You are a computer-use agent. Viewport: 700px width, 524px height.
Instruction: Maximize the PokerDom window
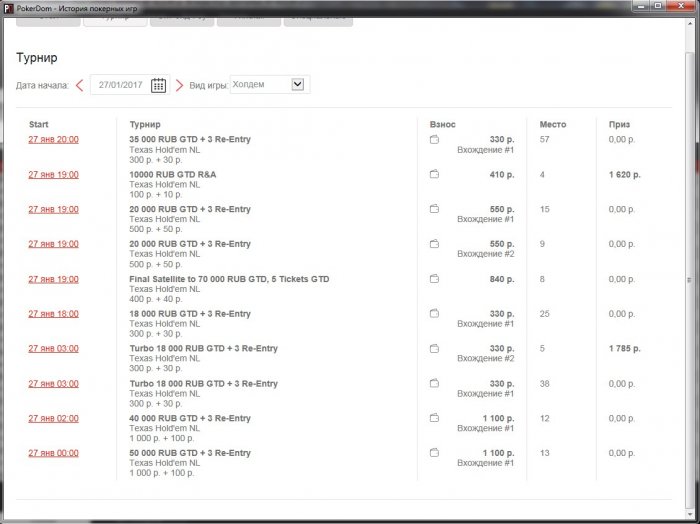point(658,6)
